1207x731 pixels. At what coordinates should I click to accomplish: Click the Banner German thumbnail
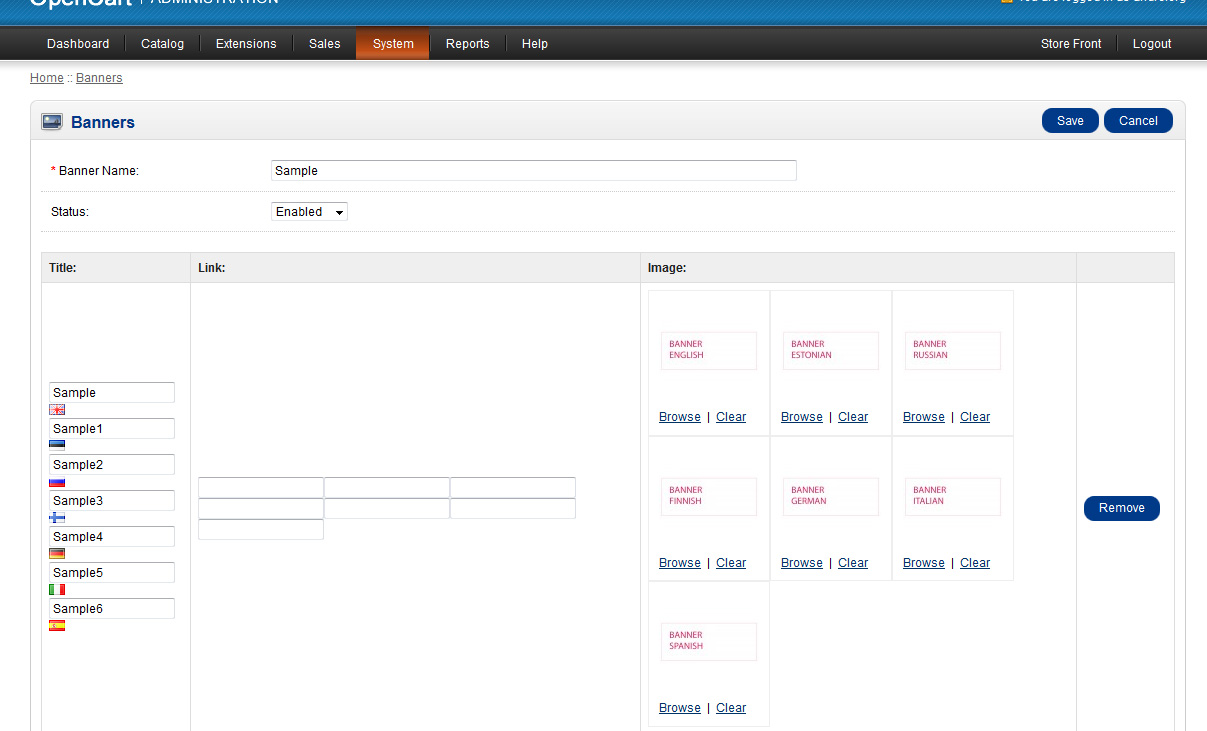tap(831, 496)
